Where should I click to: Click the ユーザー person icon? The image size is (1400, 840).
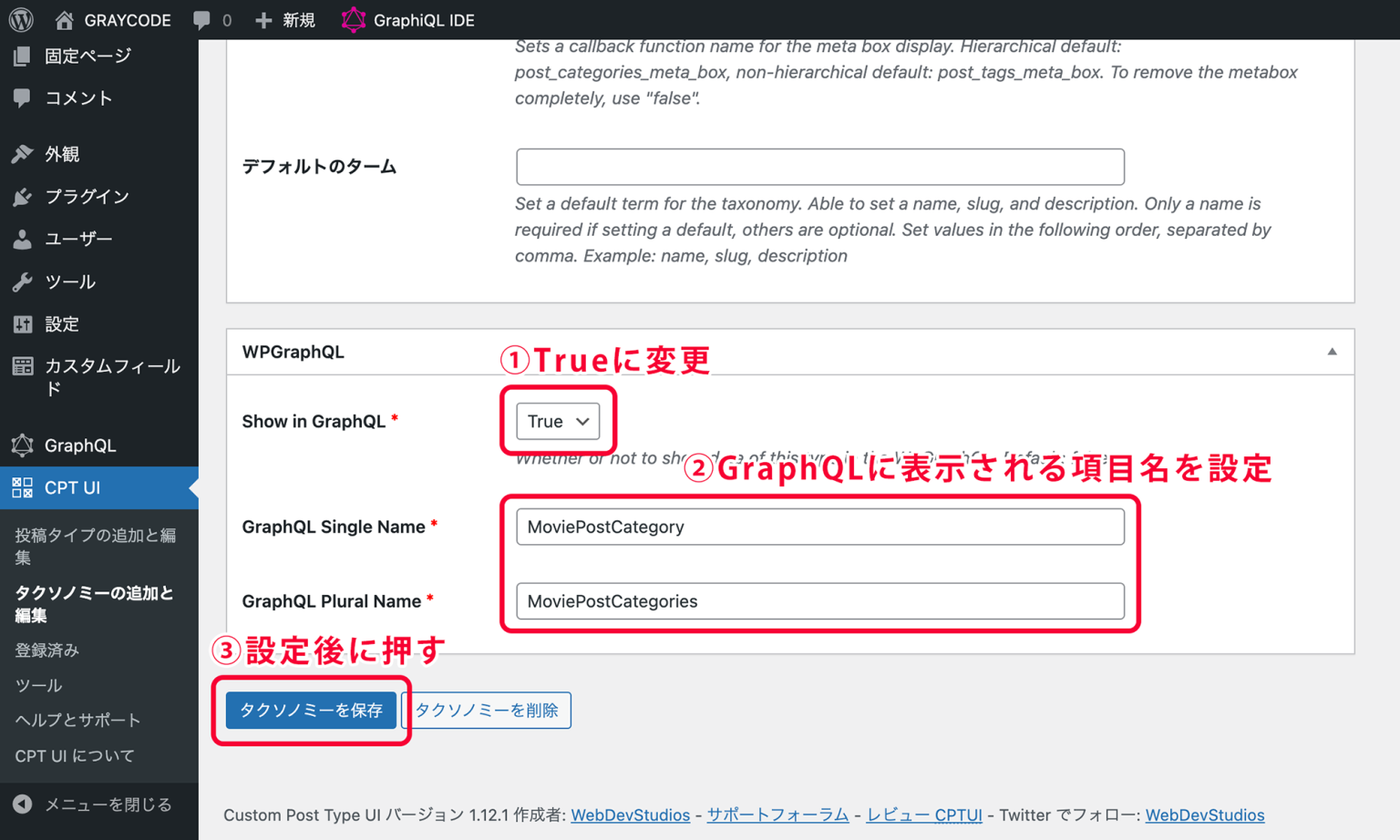tap(22, 239)
